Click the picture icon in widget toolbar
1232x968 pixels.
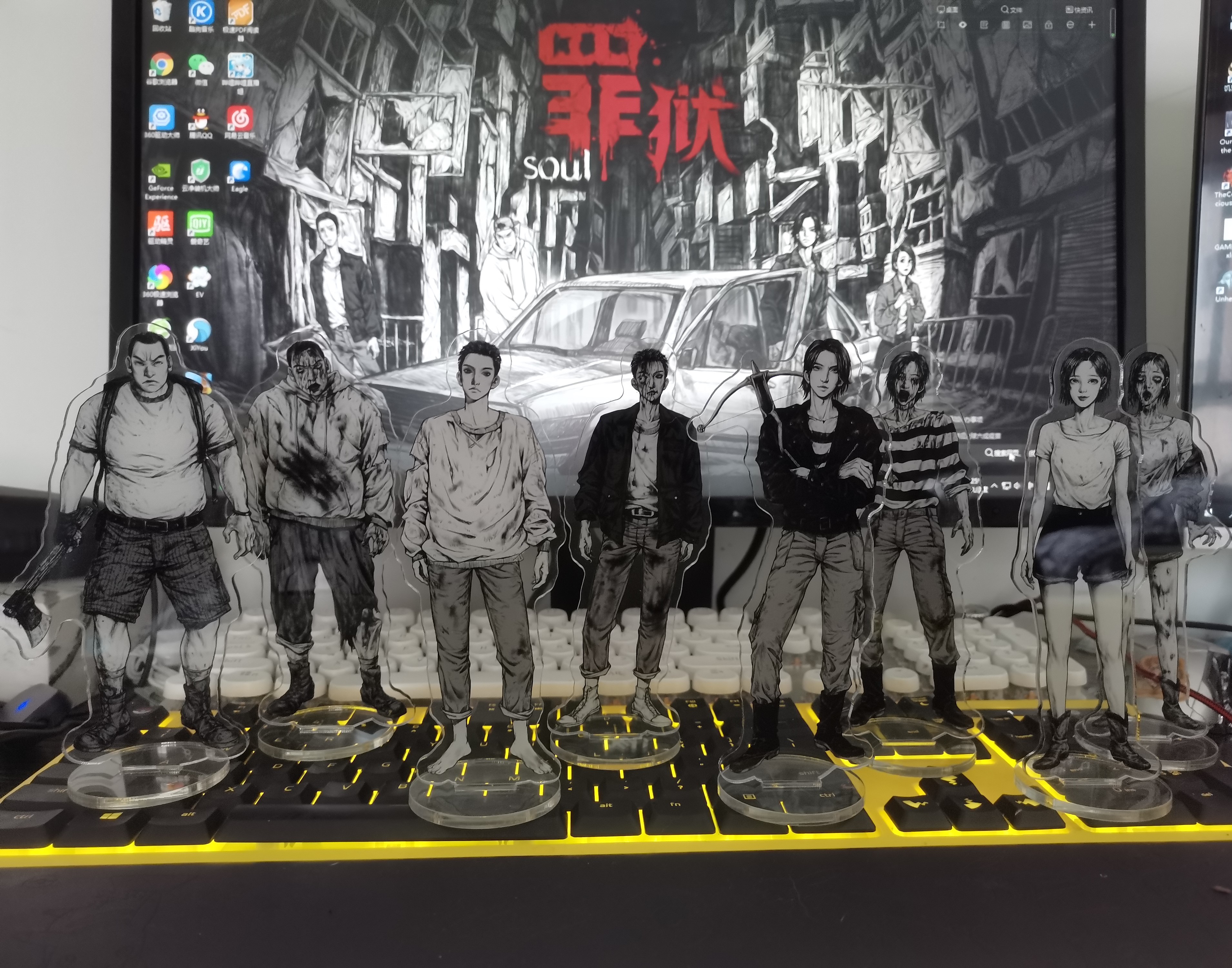(1027, 25)
